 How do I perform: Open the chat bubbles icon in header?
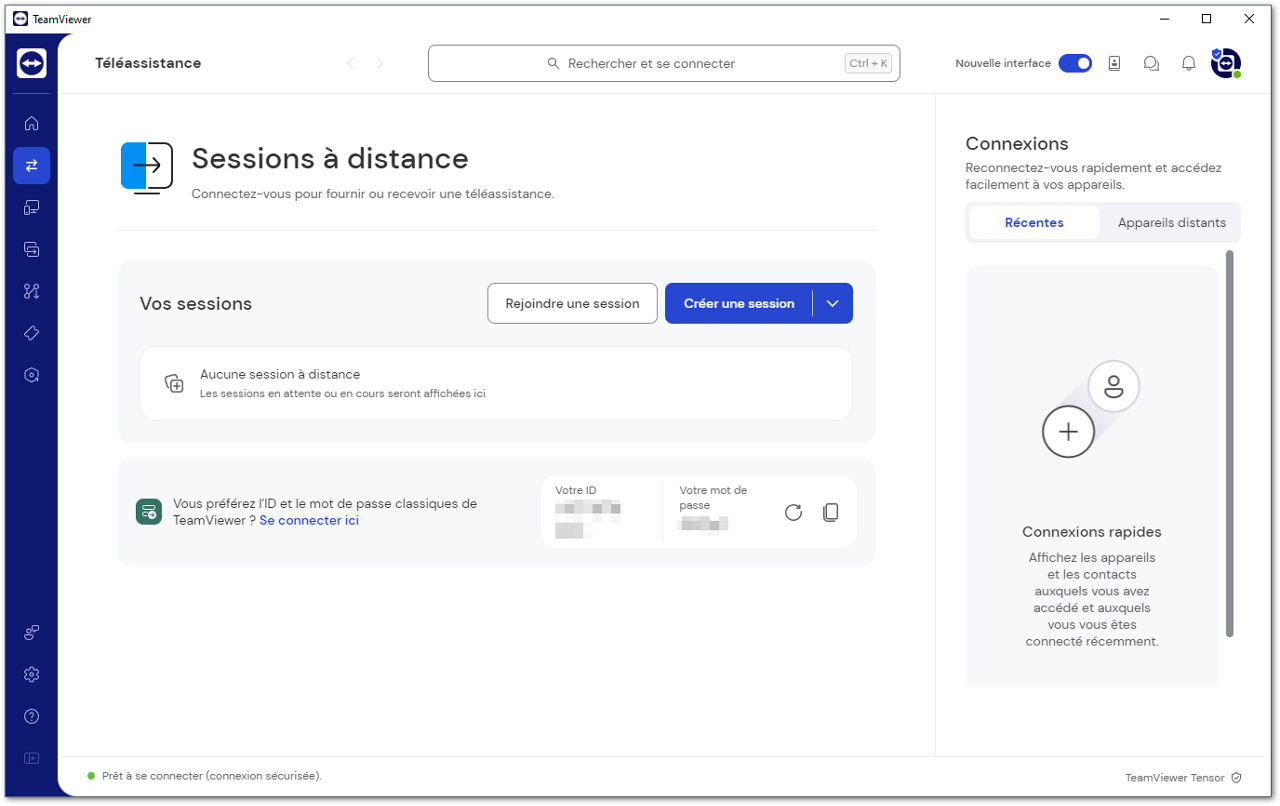pos(1151,63)
